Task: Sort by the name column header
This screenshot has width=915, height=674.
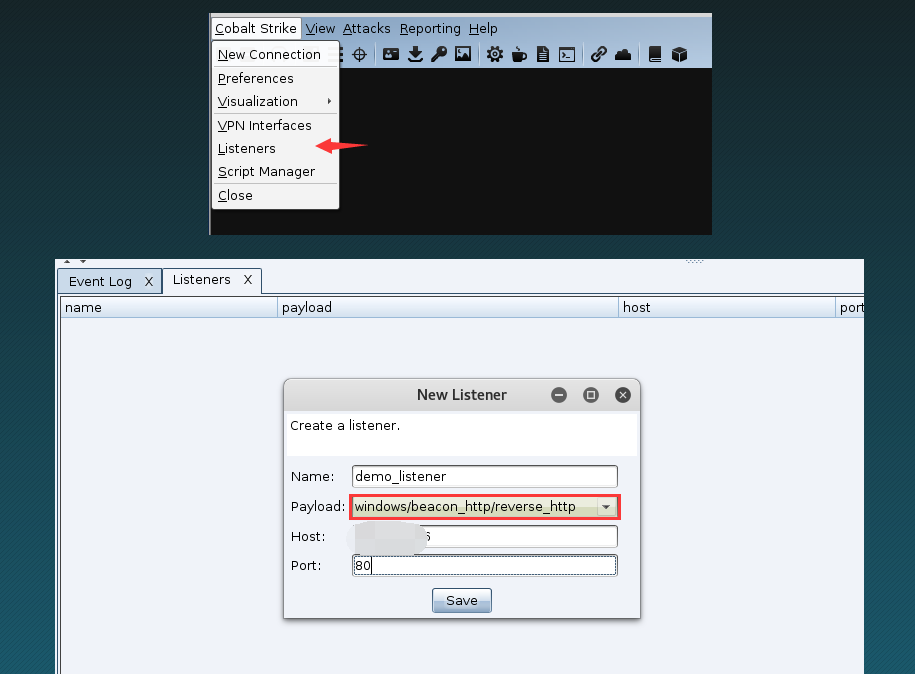Action: point(169,308)
